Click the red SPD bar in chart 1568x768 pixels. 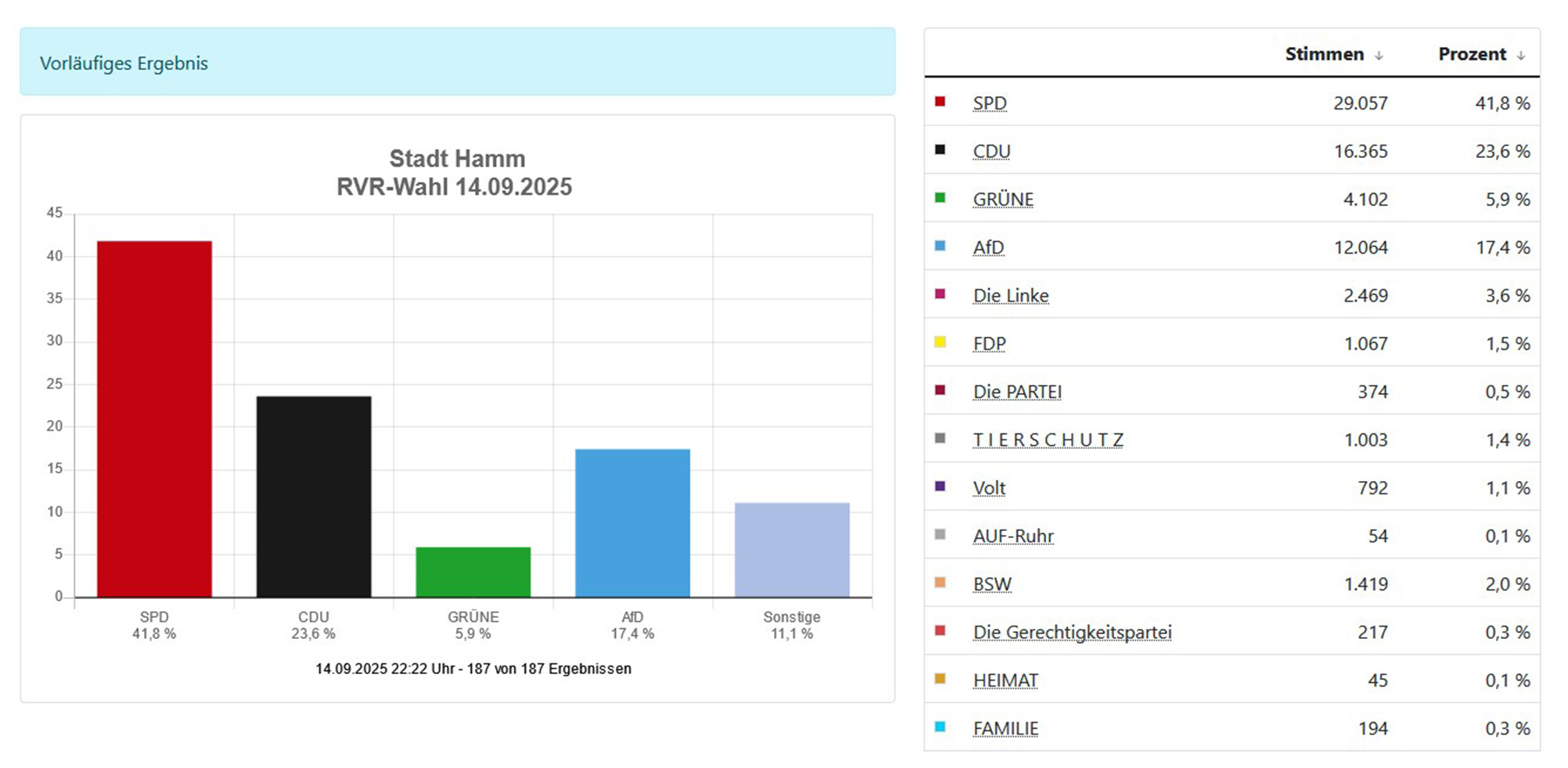(x=154, y=419)
